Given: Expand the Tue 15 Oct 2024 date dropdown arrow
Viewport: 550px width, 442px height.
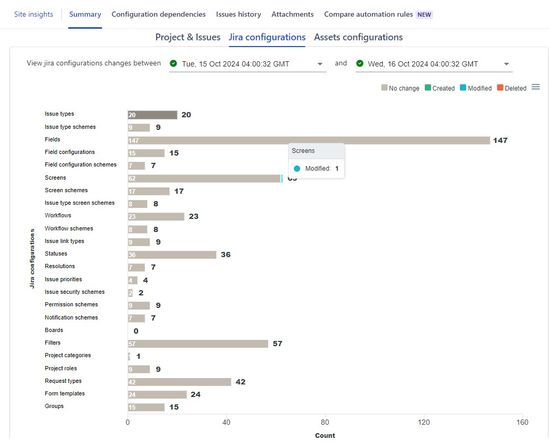Looking at the screenshot, I should point(320,64).
